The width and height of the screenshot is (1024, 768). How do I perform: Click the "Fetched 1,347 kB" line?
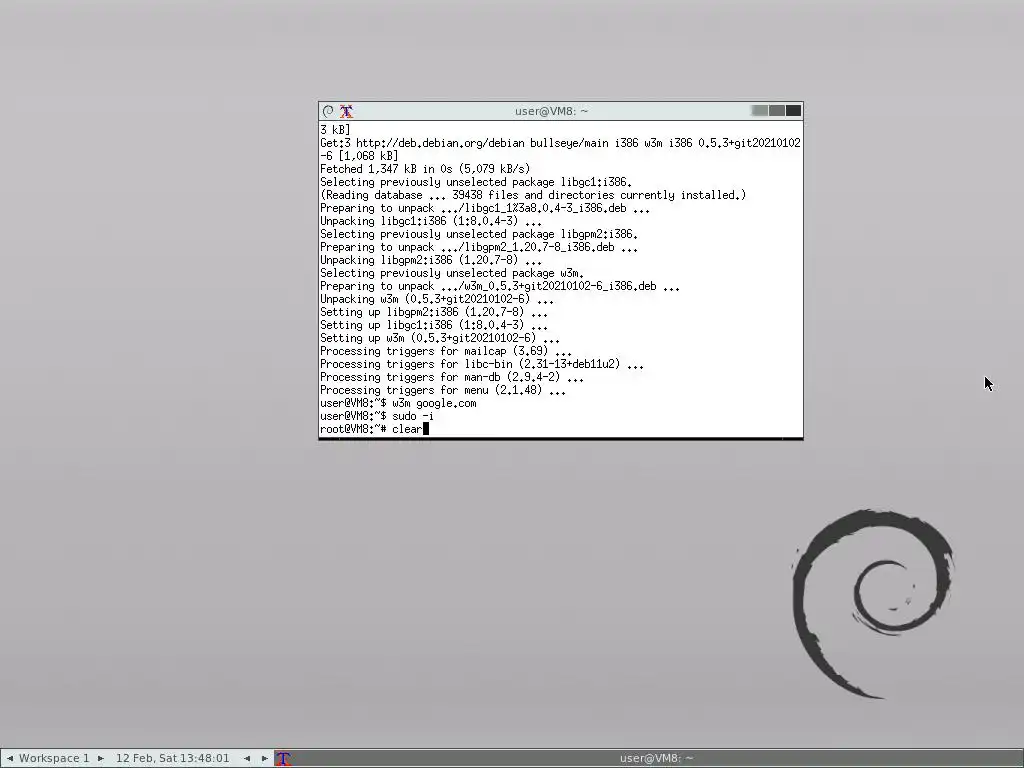tap(425, 169)
